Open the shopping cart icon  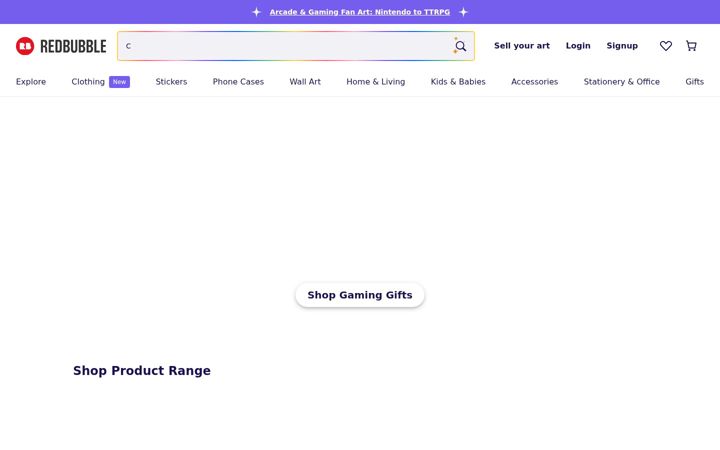[x=691, y=46]
